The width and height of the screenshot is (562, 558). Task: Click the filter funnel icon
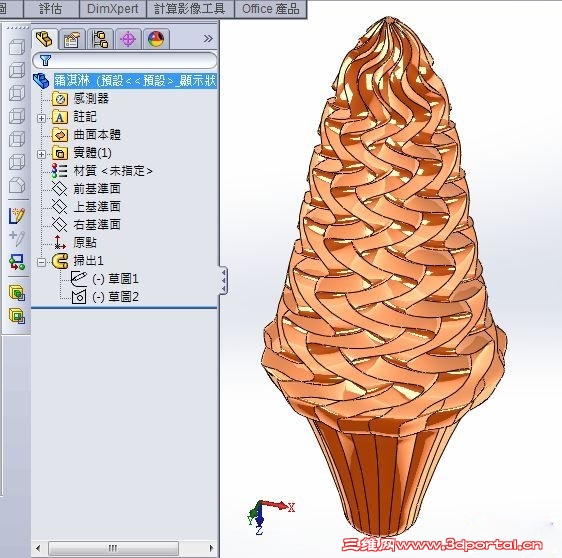[x=45, y=60]
